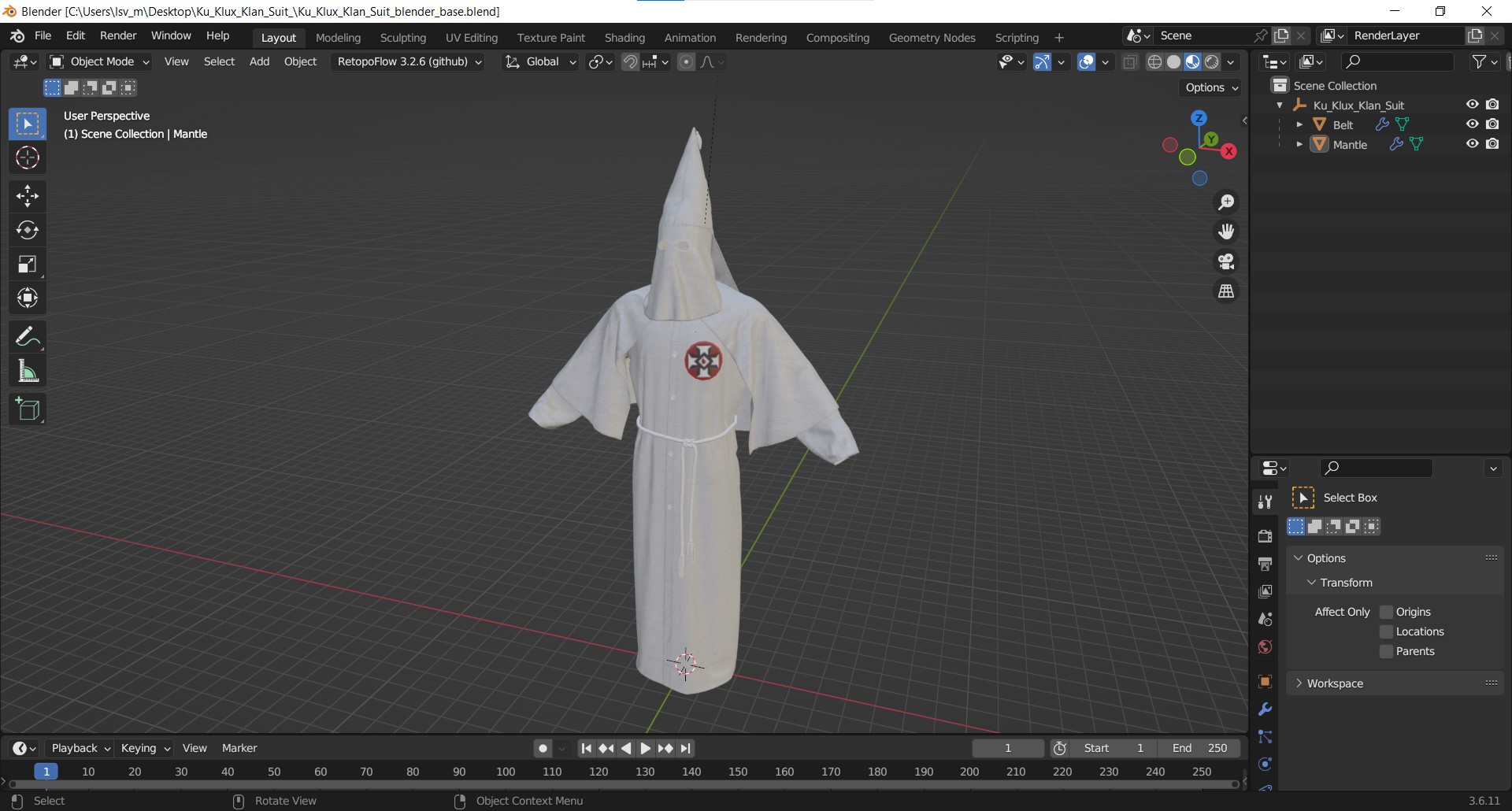Open the Add menu in the viewport header
This screenshot has height=811, width=1512.
(259, 62)
